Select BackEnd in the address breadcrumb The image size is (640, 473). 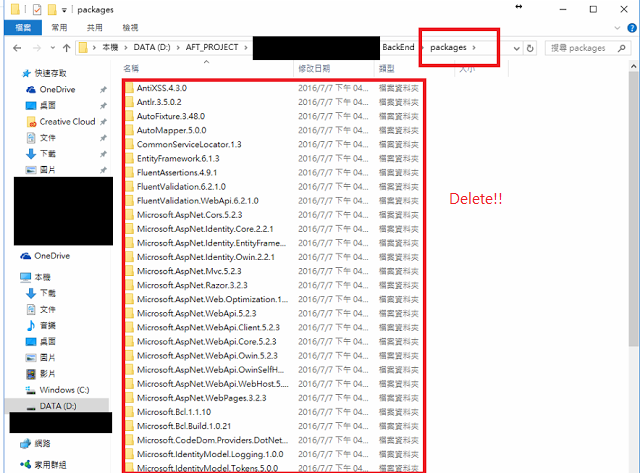(398, 47)
